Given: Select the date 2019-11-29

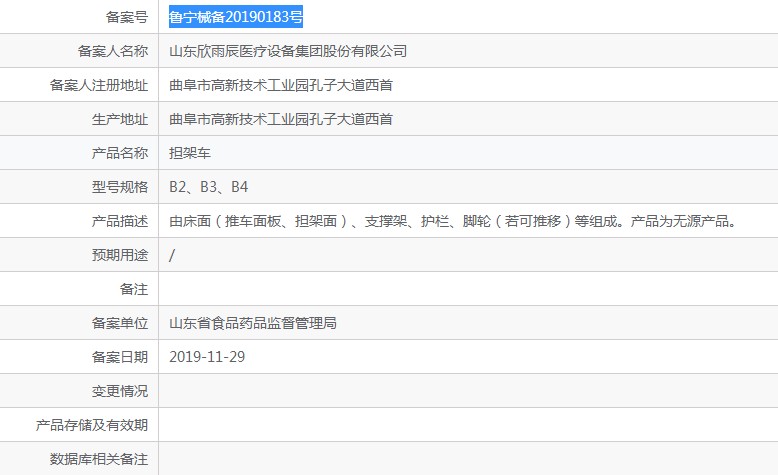Looking at the screenshot, I should click(207, 357).
